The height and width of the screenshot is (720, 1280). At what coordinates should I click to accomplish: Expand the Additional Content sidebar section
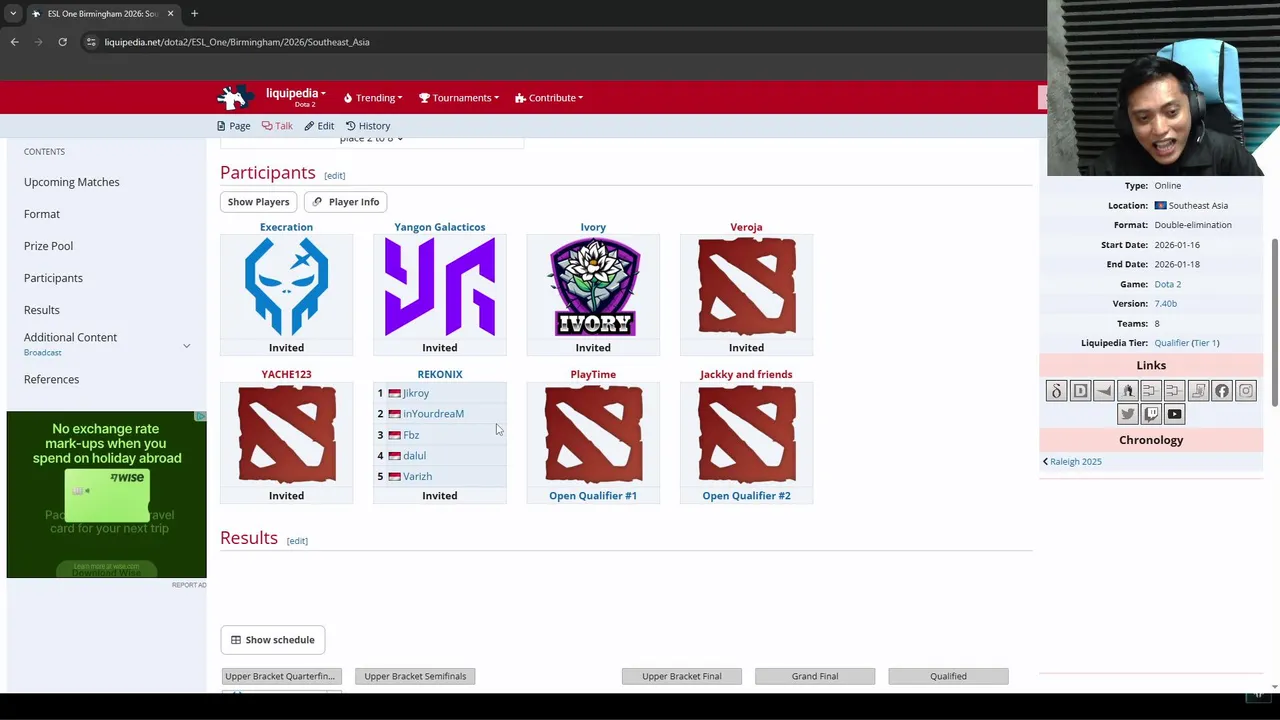click(x=186, y=345)
